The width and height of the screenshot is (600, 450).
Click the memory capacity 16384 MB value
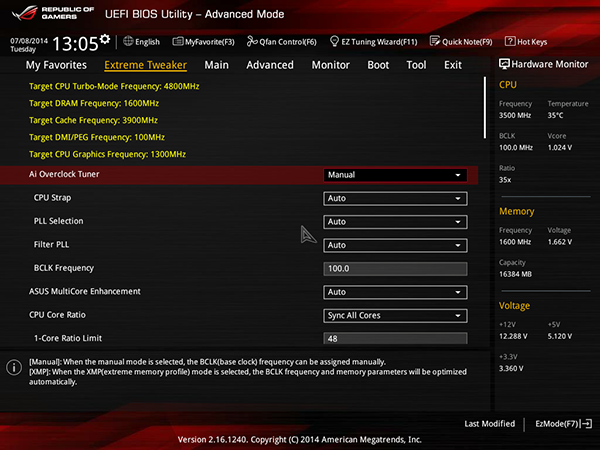click(x=515, y=274)
